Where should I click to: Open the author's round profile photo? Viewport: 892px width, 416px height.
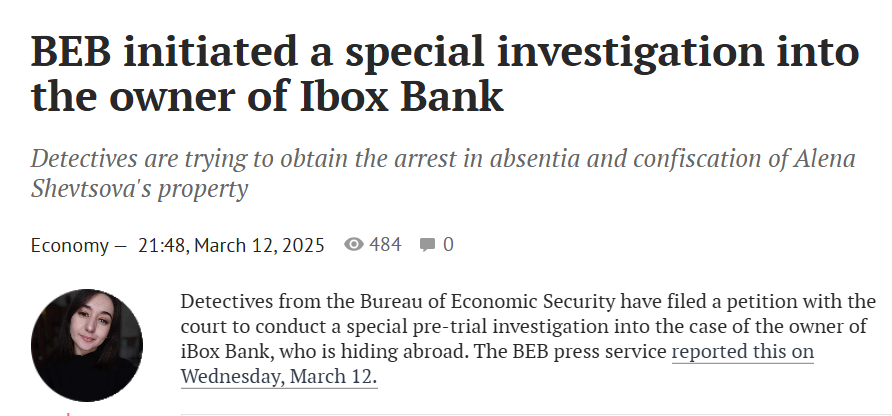coord(87,345)
